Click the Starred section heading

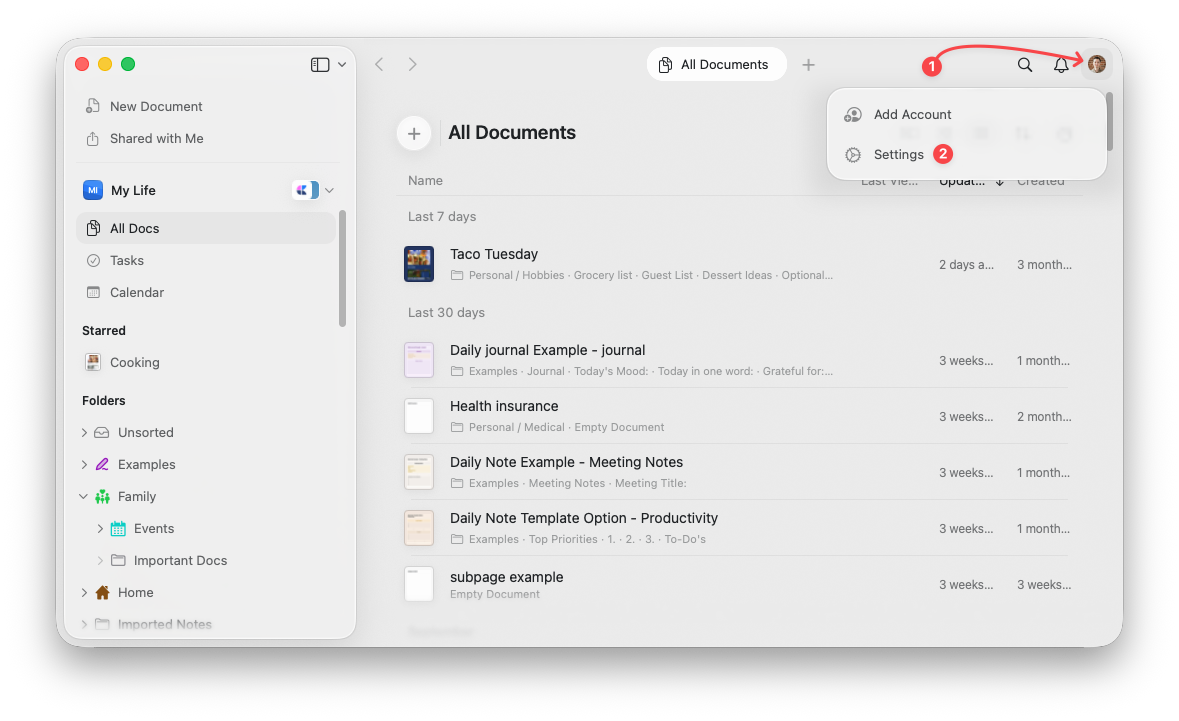click(104, 331)
